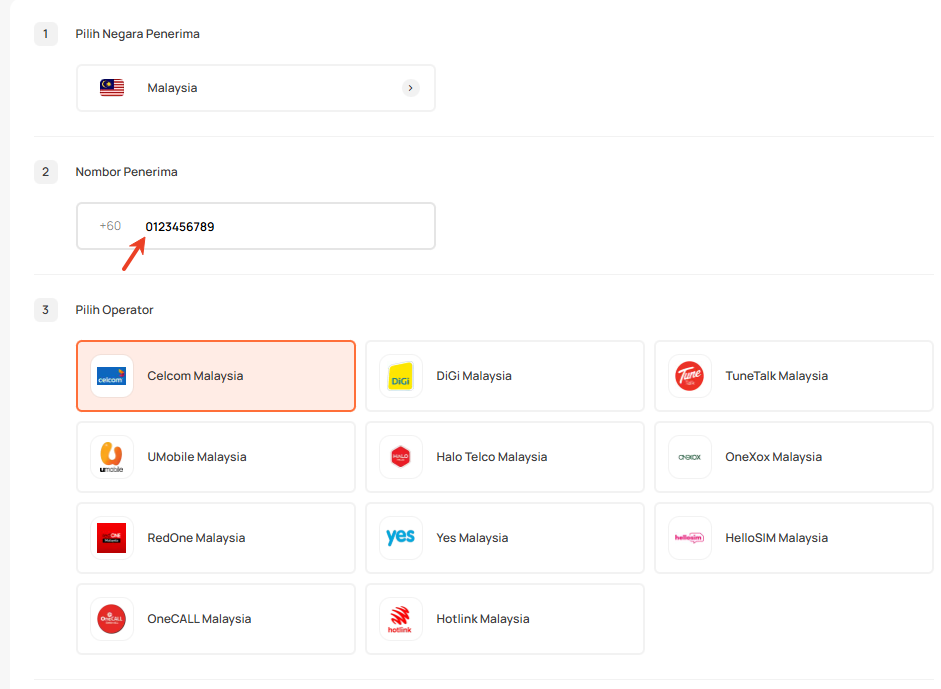The height and width of the screenshot is (689, 941).
Task: Click the chevron arrow beside Malaysia
Action: tap(410, 88)
